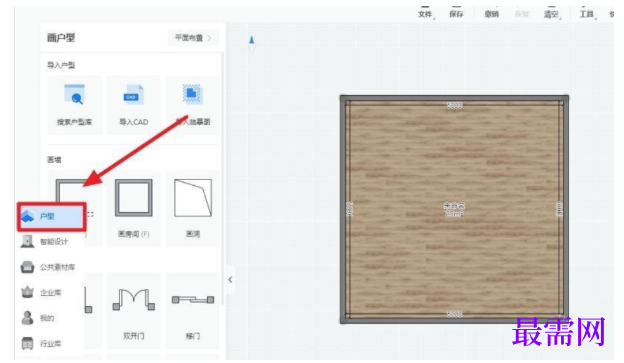Screen dimensions: 624x363
Task: Click the greyed 恢复 redo toolbar item
Action: pyautogui.click(x=522, y=14)
